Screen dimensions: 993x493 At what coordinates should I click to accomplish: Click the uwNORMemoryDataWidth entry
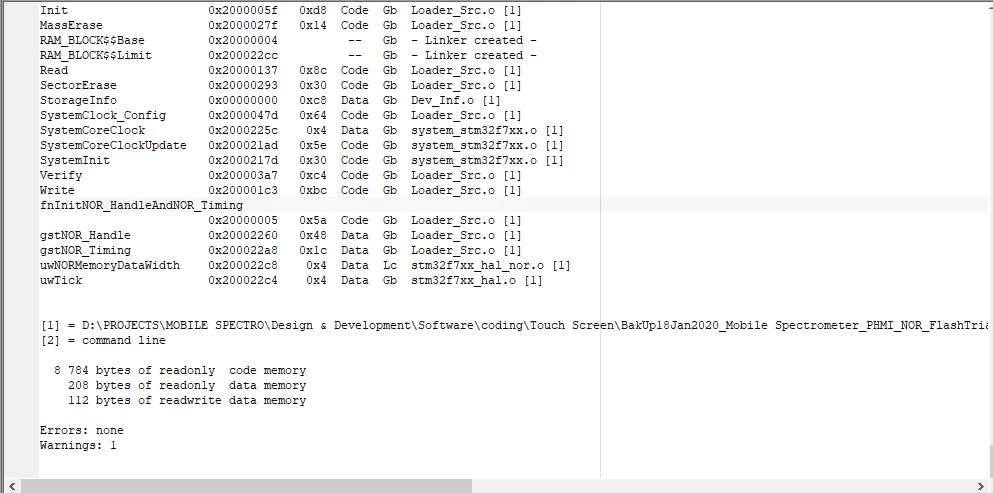pyautogui.click(x=110, y=266)
